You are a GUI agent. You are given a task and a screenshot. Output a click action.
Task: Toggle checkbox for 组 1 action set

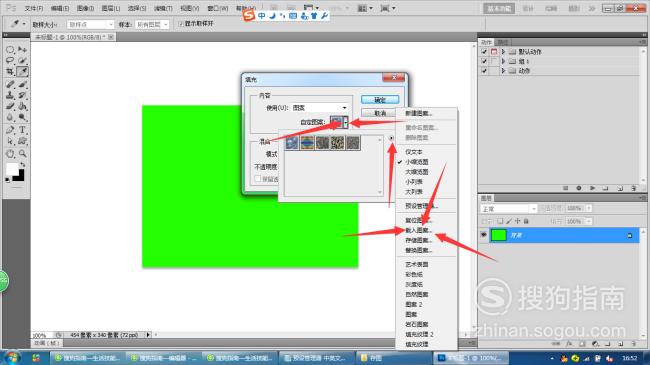click(484, 61)
